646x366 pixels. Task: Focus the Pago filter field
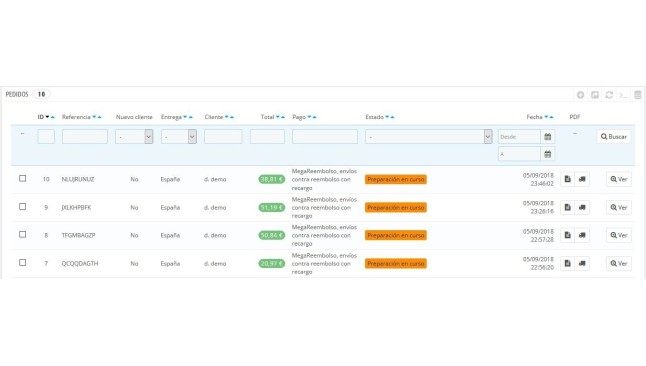pos(325,136)
